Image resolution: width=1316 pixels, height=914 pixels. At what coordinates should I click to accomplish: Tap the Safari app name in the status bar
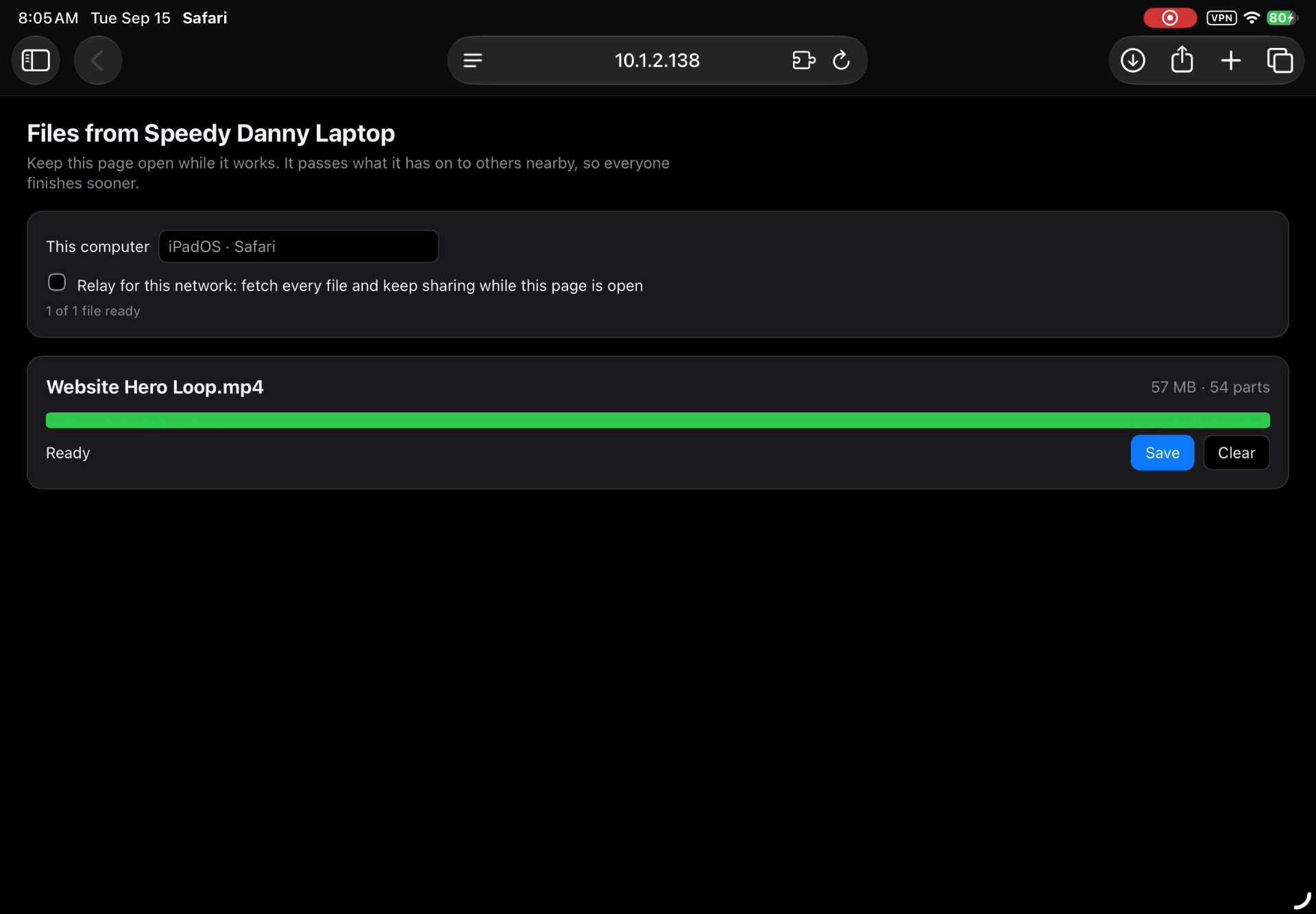[204, 18]
